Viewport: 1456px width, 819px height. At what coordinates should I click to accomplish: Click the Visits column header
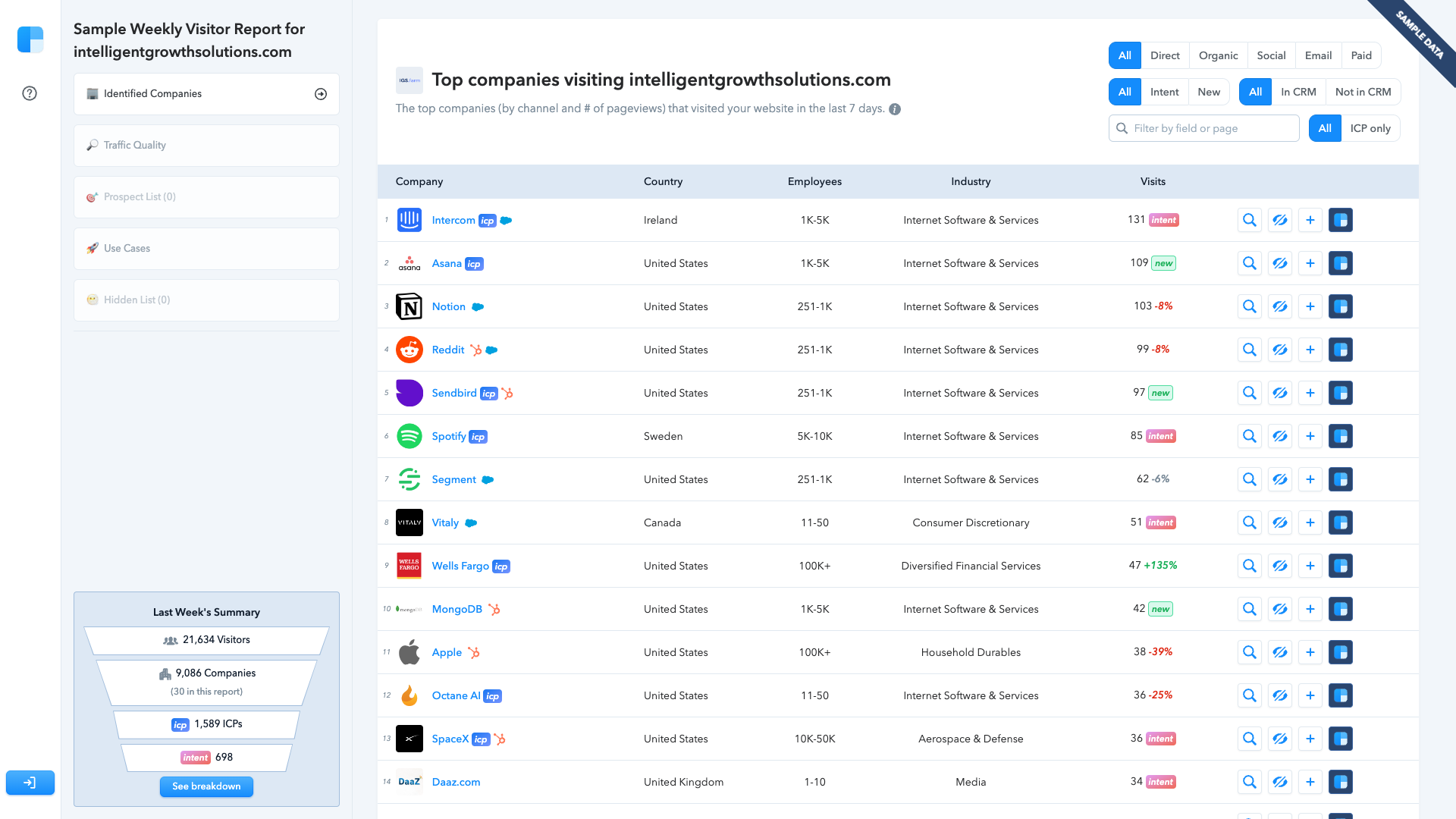1153,181
